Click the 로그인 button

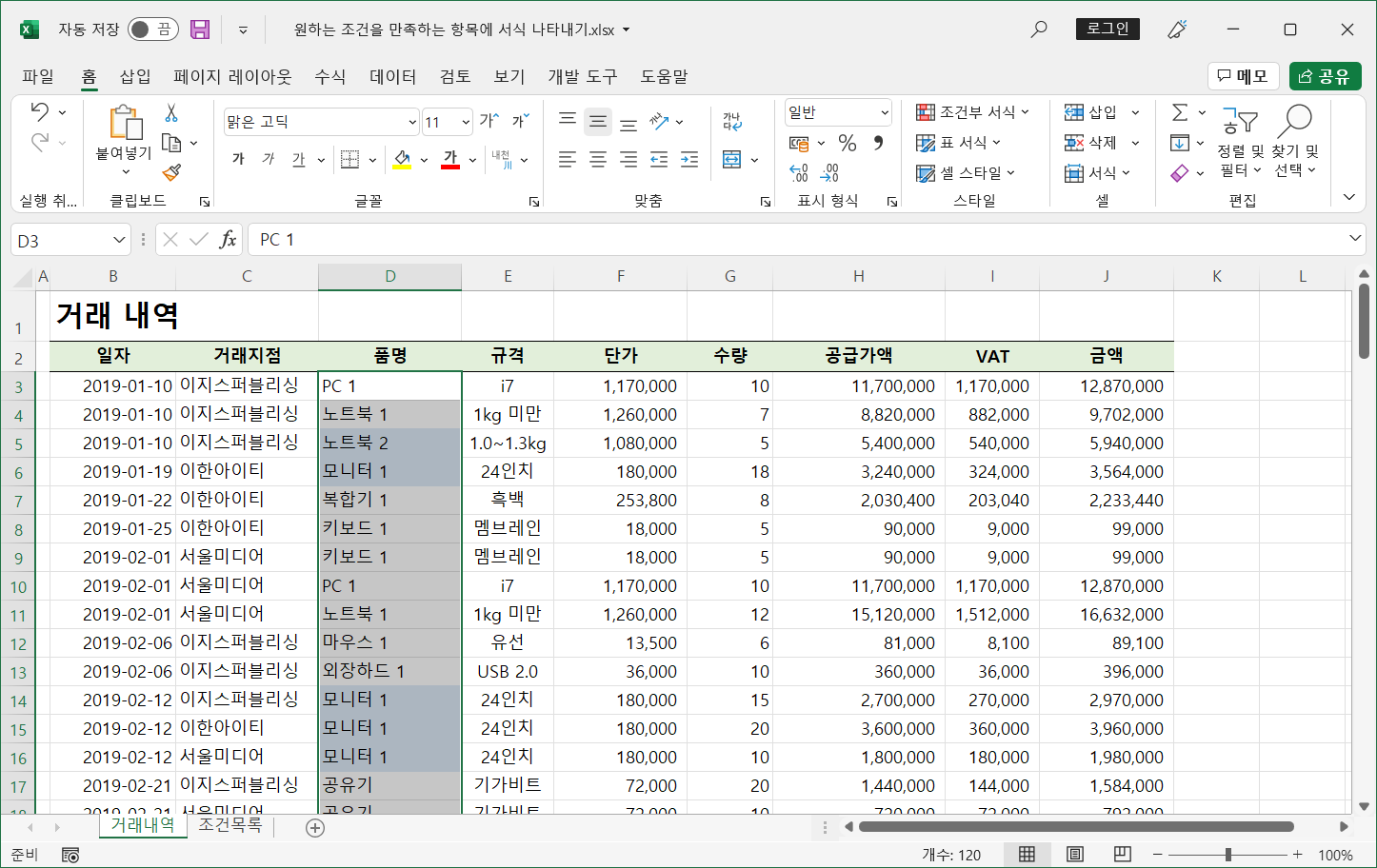coord(1108,29)
